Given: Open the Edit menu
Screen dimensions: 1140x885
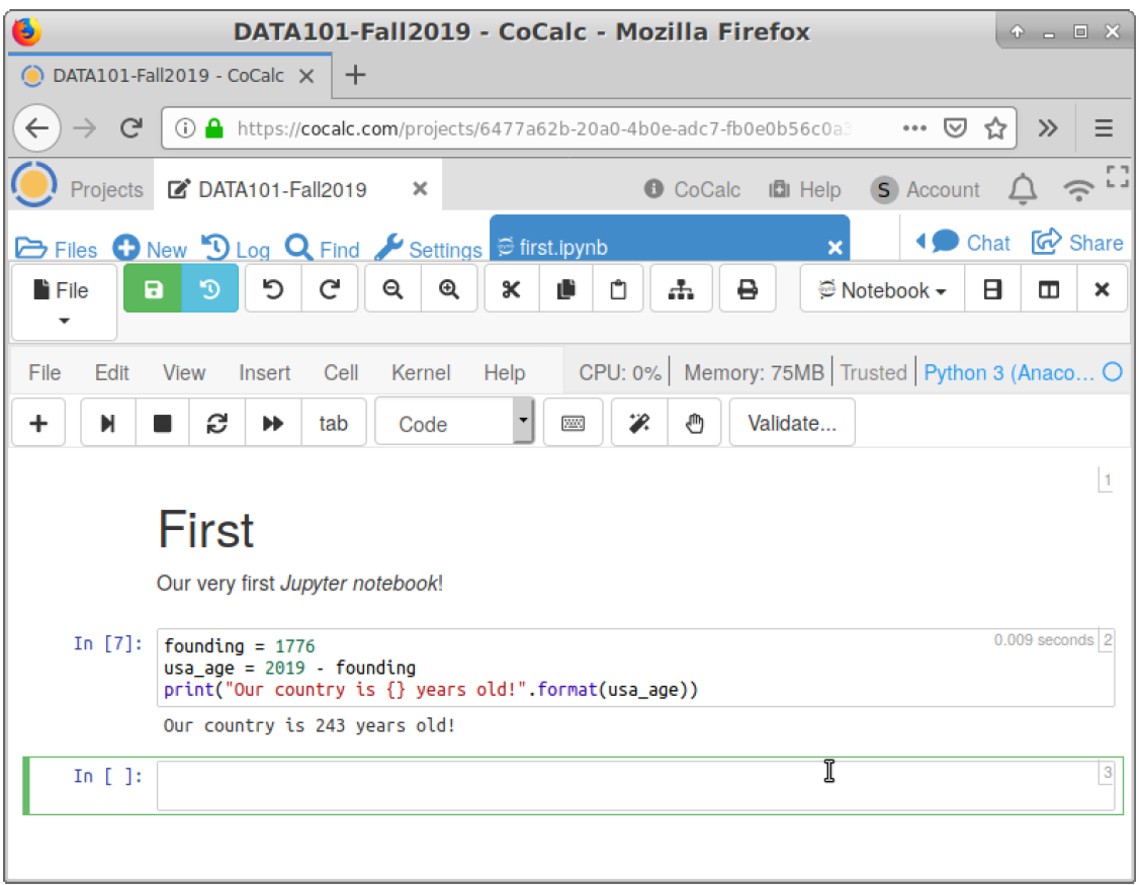Looking at the screenshot, I should 112,372.
